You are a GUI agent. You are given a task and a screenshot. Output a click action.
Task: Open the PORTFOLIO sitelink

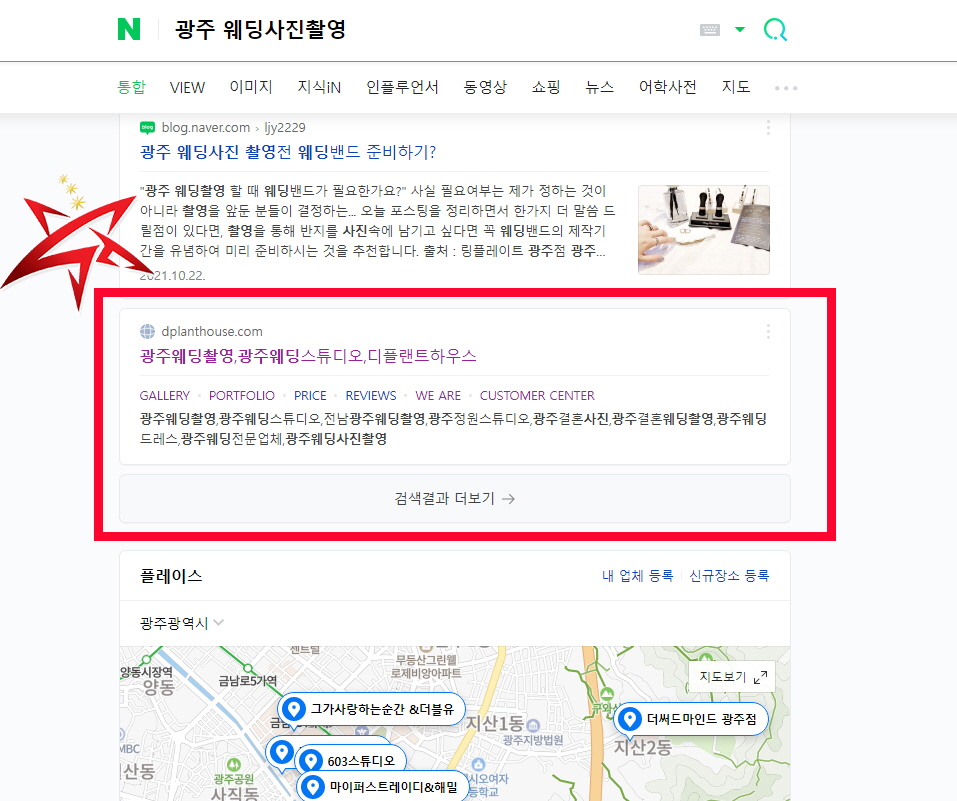[x=242, y=396]
